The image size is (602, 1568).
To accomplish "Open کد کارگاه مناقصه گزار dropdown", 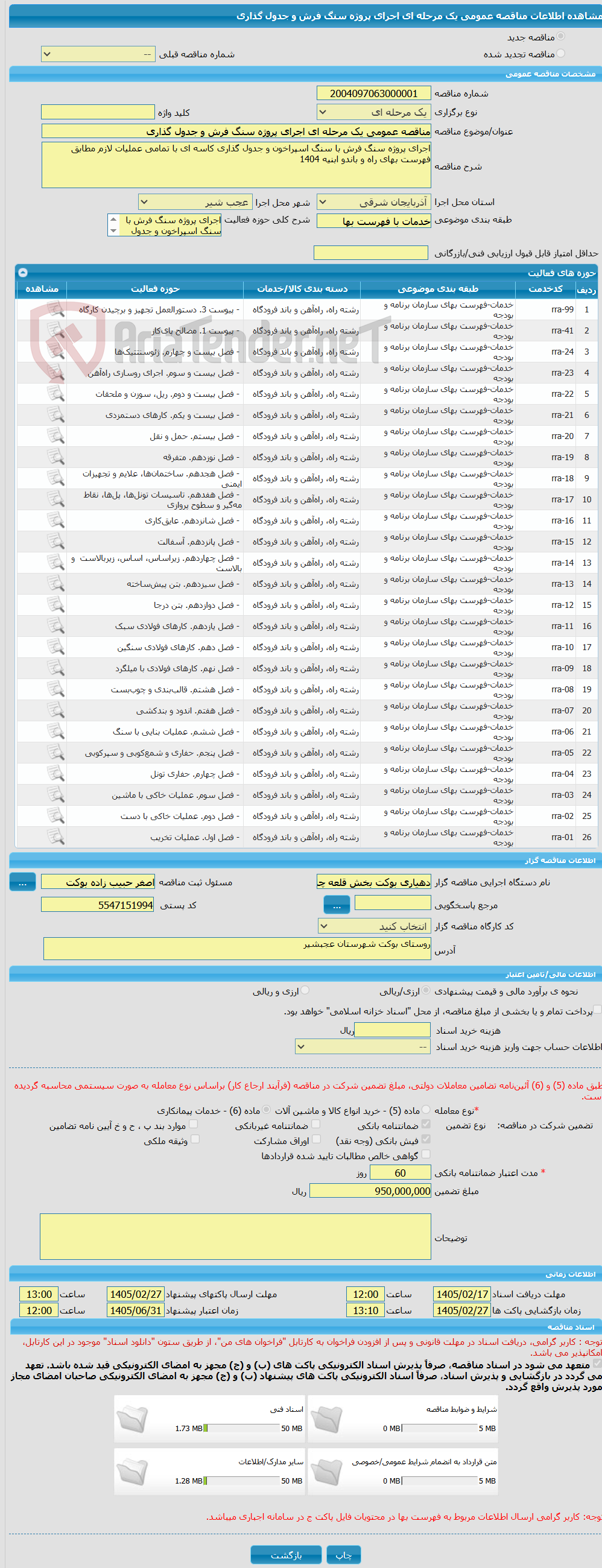I will click(x=375, y=926).
